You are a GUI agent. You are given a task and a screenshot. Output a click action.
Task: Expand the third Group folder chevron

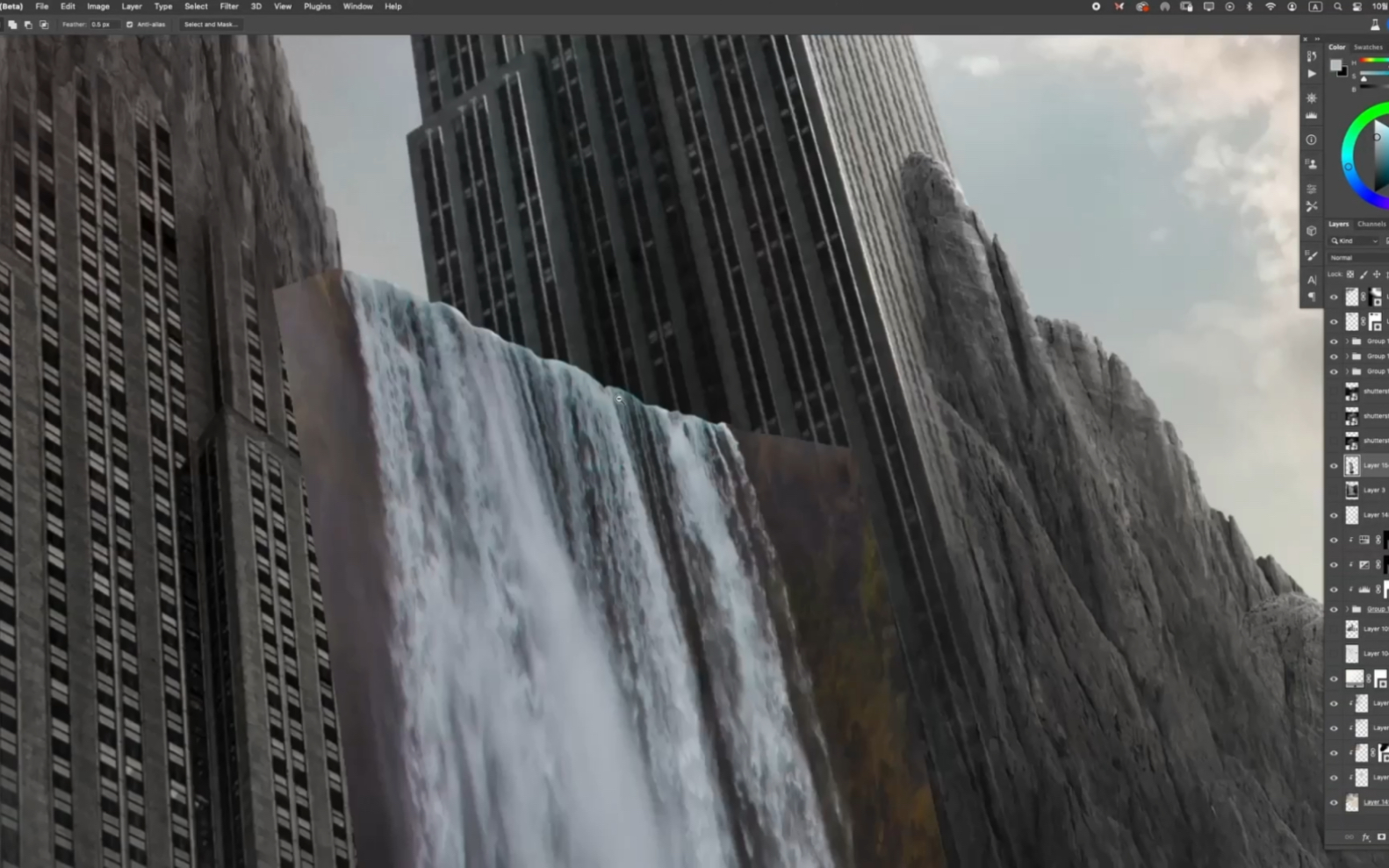coord(1347,372)
